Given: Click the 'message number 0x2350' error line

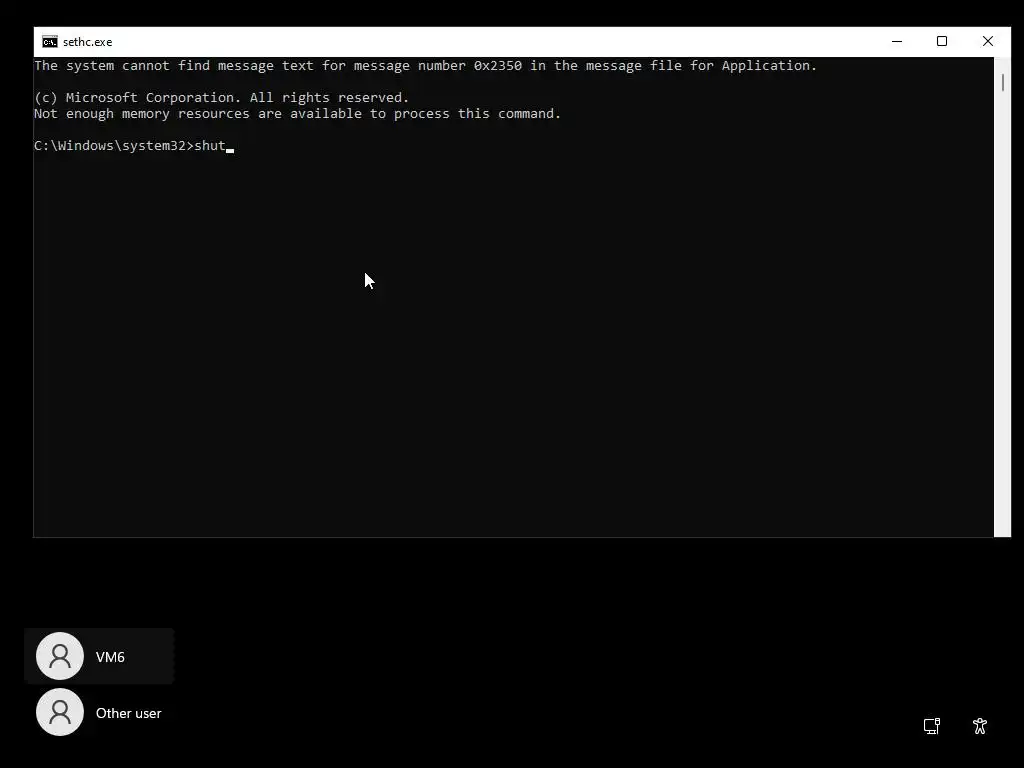Looking at the screenshot, I should point(425,65).
